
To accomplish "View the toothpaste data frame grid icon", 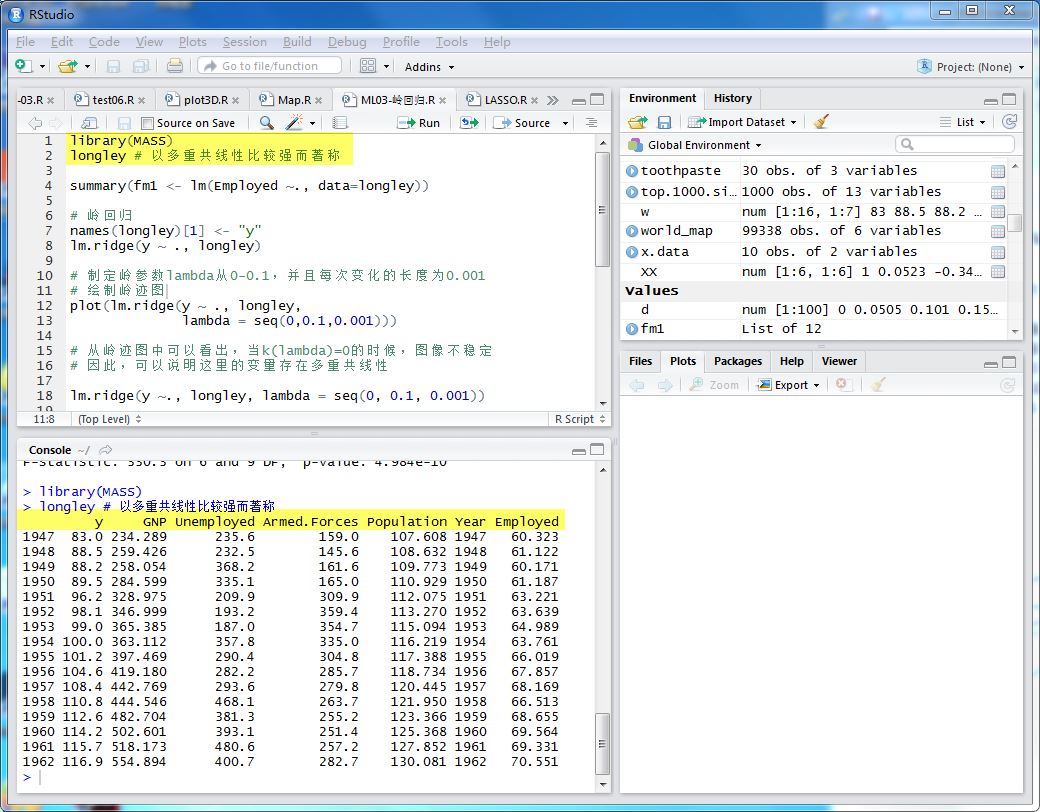I will tap(997, 171).
